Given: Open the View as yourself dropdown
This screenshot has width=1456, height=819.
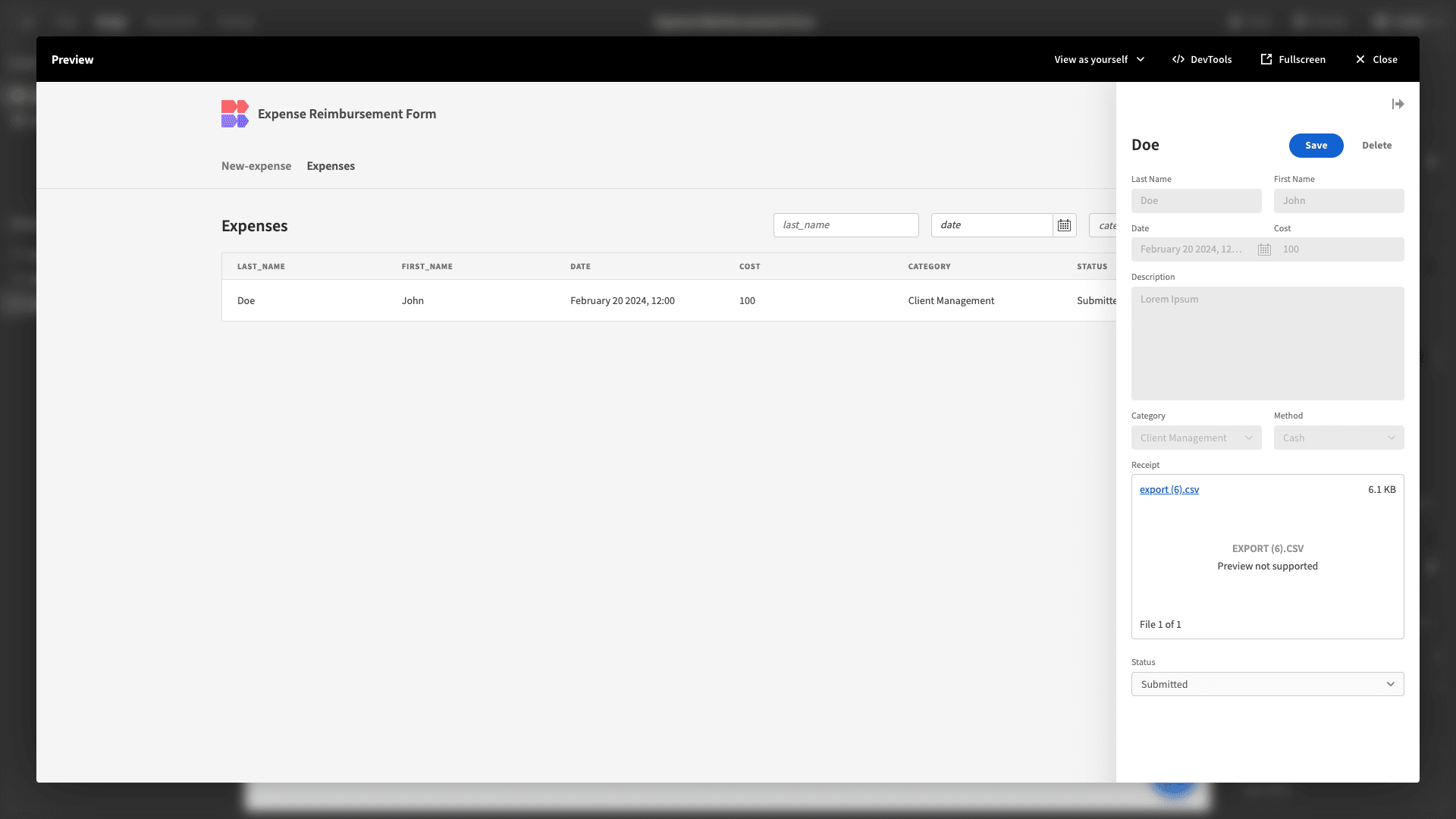Looking at the screenshot, I should pyautogui.click(x=1099, y=59).
